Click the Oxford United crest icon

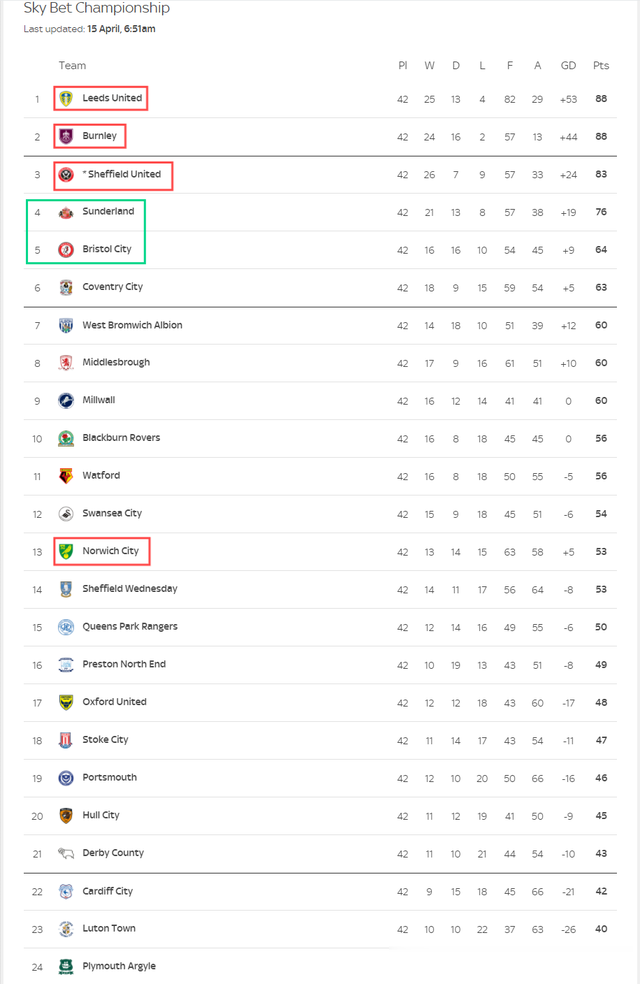(66, 702)
